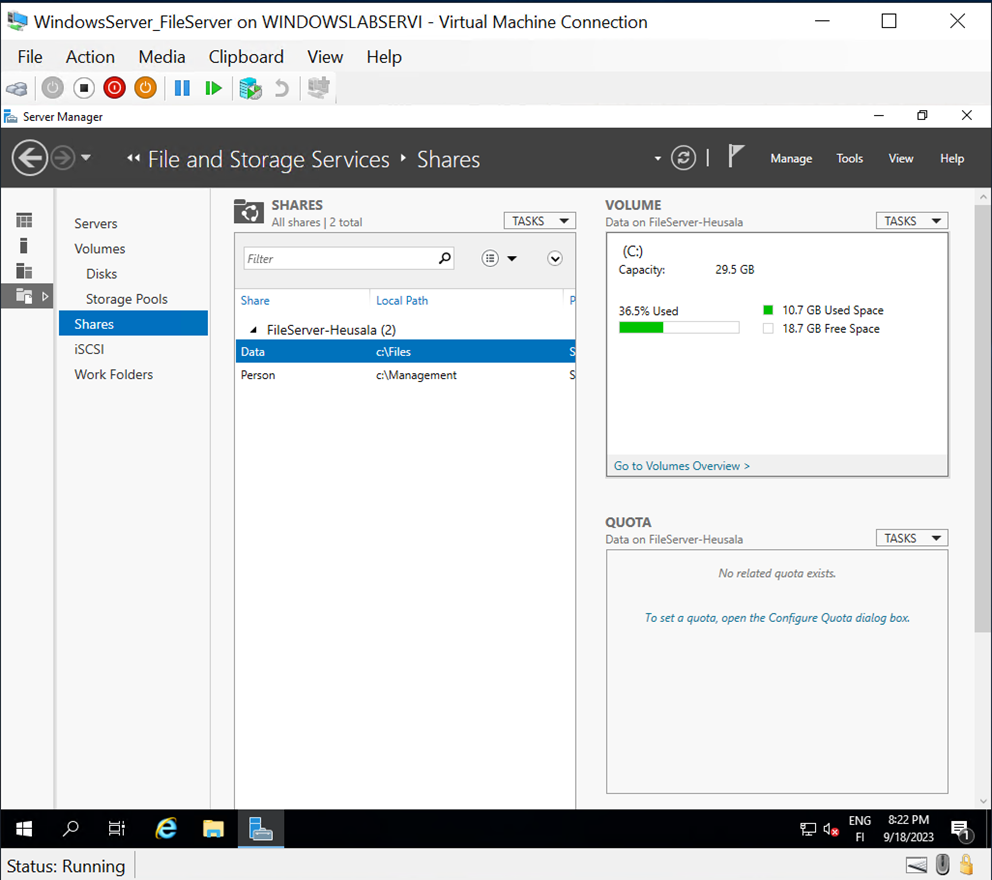
Task: Click the C: drive usage bar
Action: click(x=679, y=326)
